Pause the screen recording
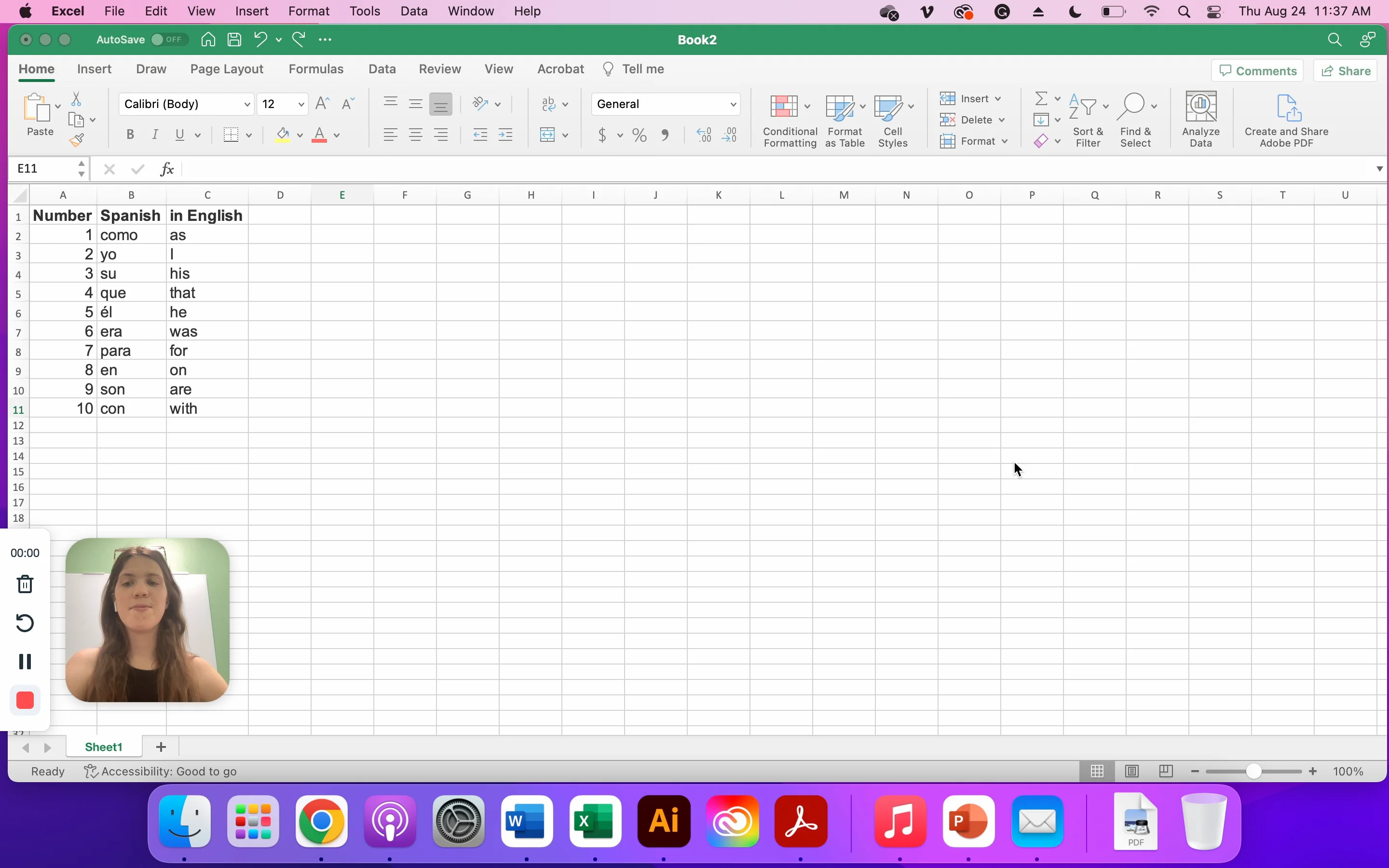 coord(25,661)
